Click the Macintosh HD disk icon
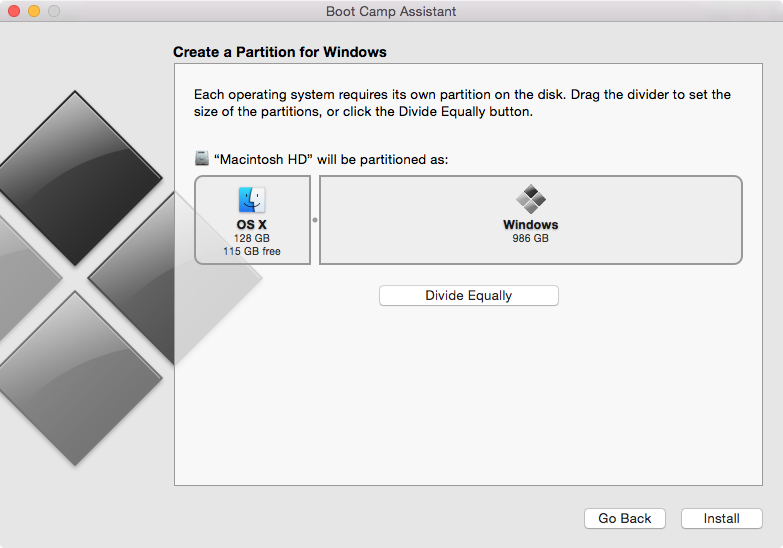 coord(202,158)
